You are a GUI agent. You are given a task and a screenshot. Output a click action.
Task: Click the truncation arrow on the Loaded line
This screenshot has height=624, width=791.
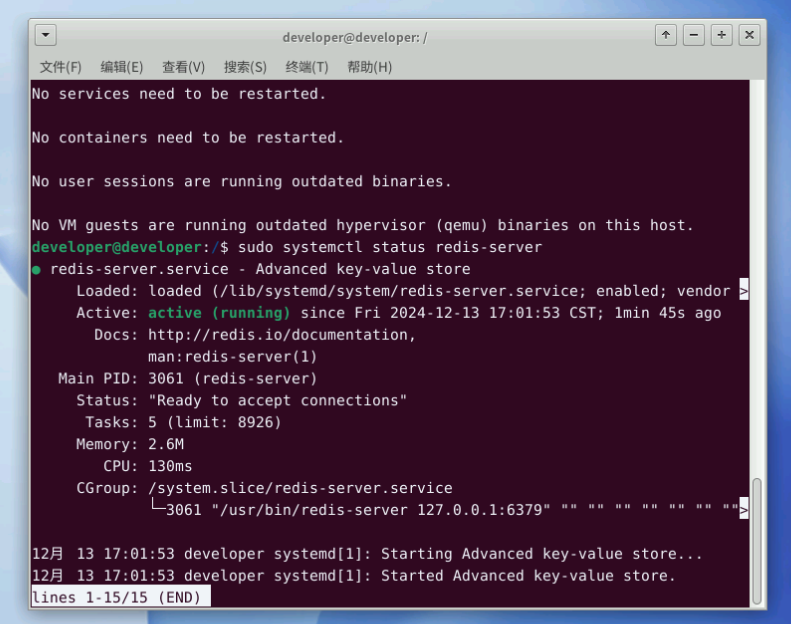point(743,291)
